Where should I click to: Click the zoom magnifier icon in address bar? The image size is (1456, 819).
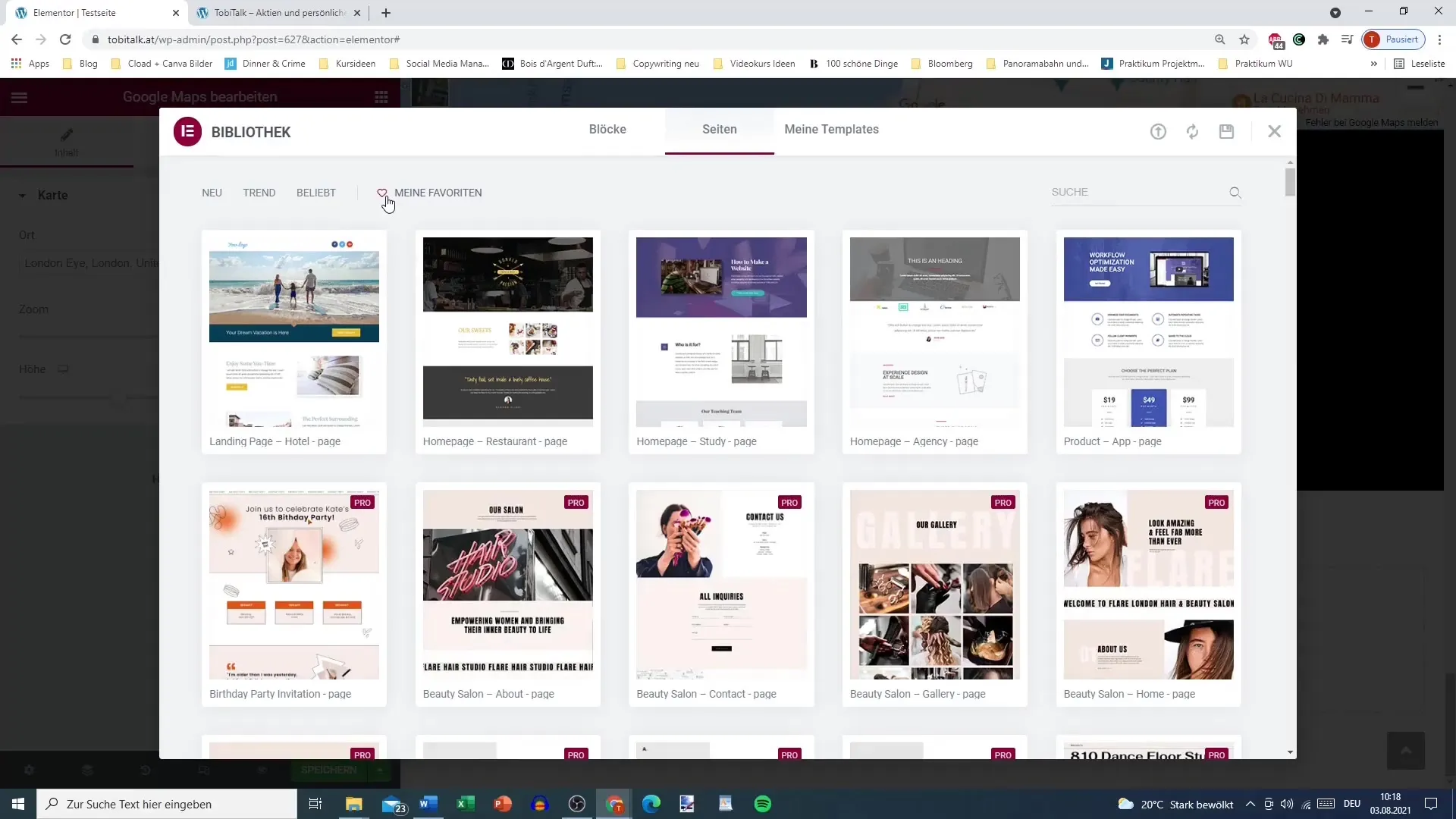coord(1219,39)
